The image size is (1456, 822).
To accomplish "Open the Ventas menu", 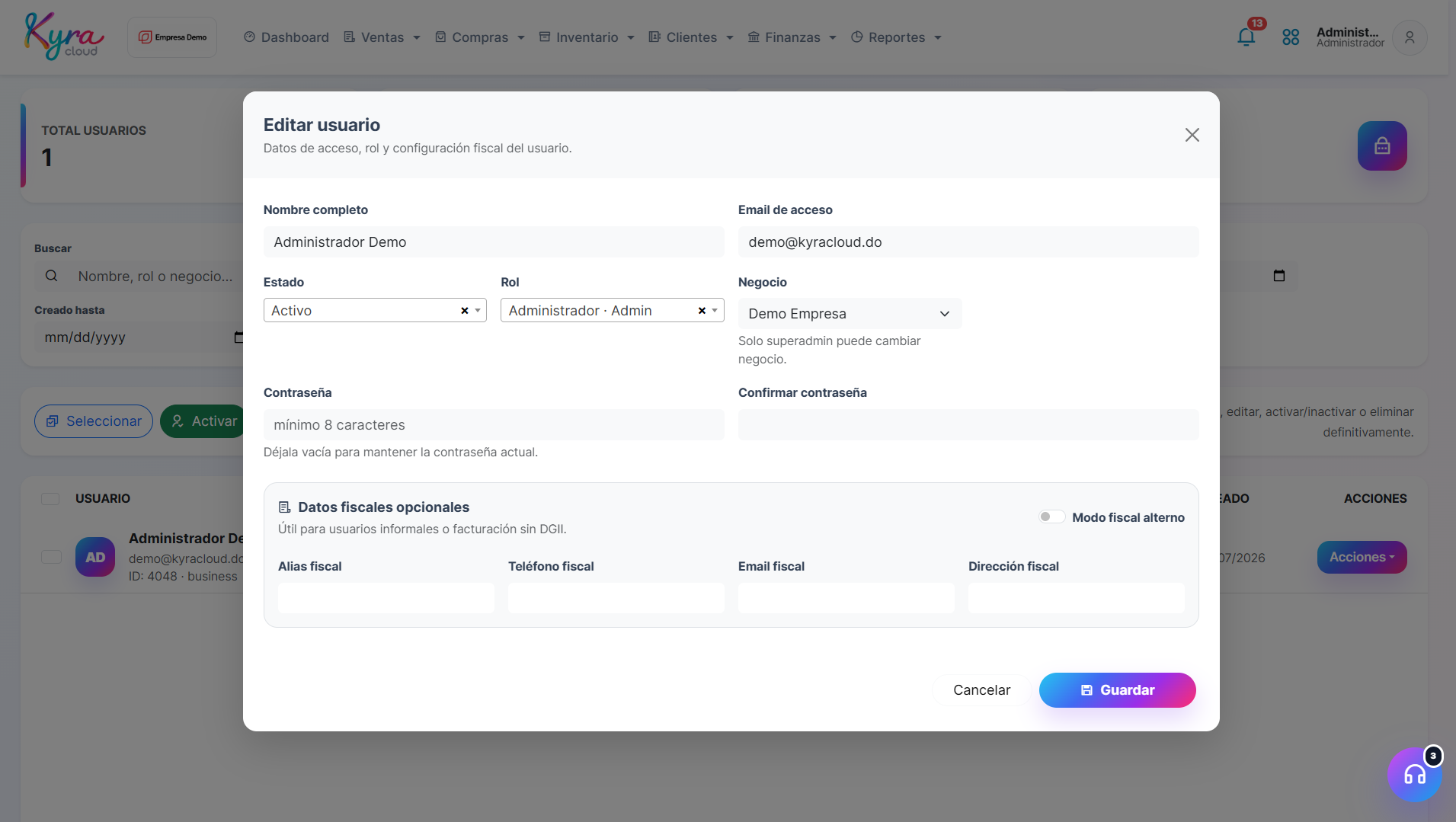I will coord(382,37).
